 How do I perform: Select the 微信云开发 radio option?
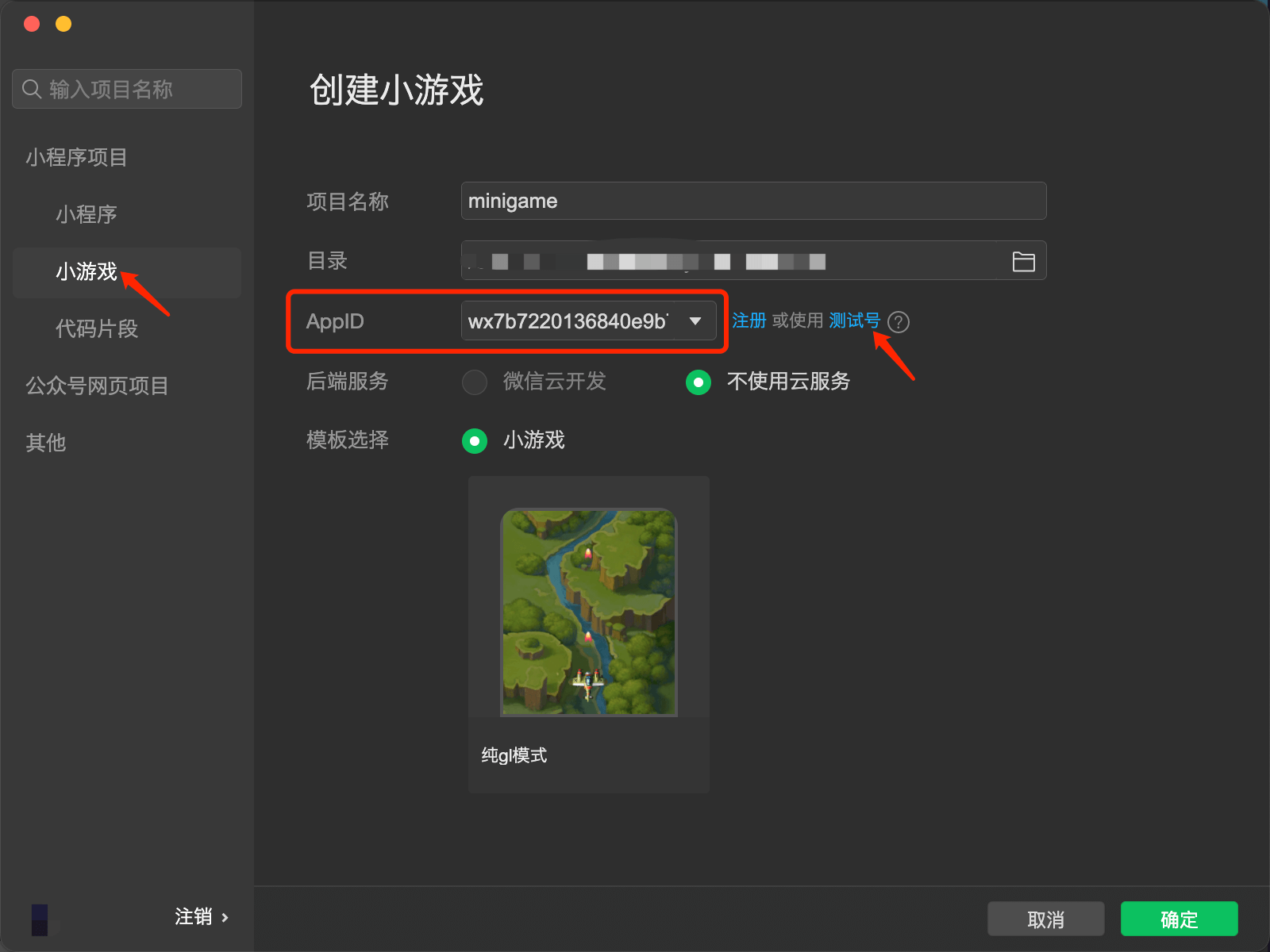(475, 382)
